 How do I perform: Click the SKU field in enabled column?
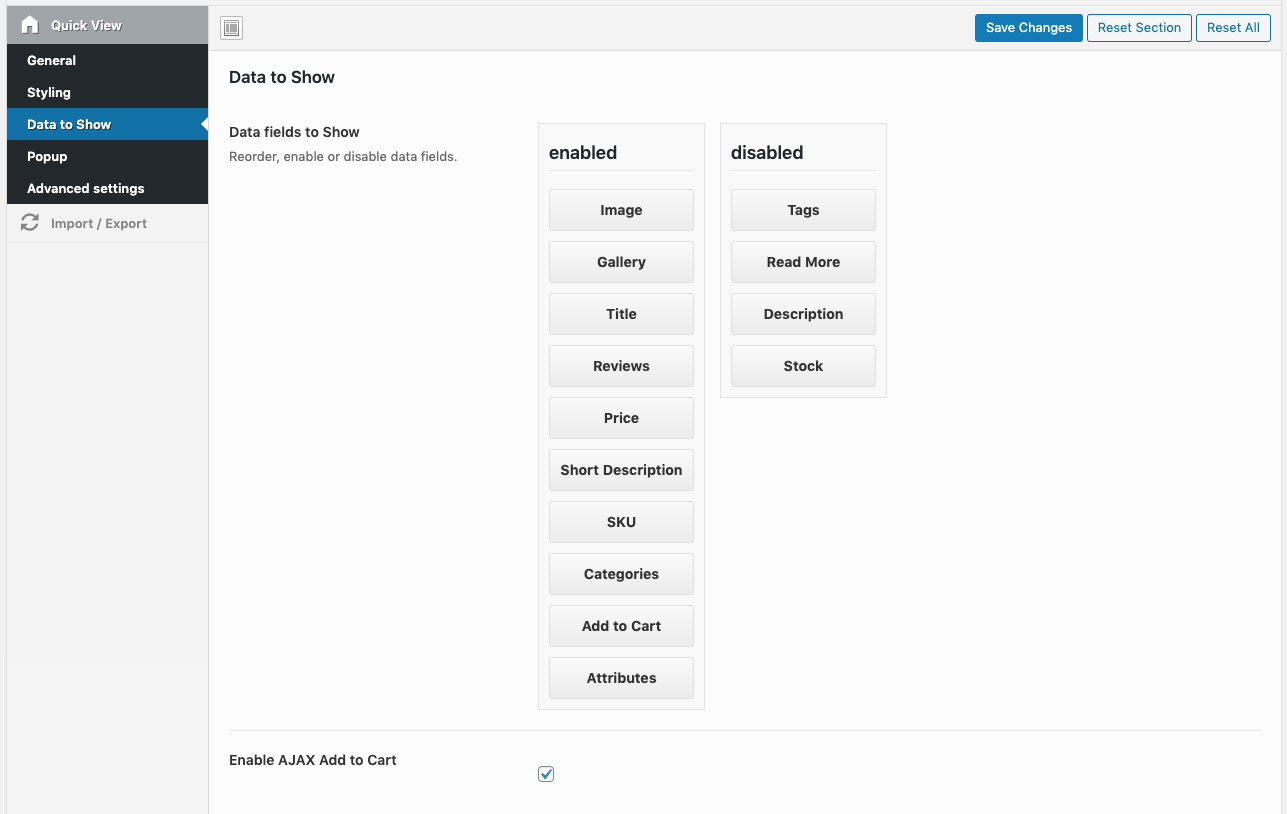point(621,521)
